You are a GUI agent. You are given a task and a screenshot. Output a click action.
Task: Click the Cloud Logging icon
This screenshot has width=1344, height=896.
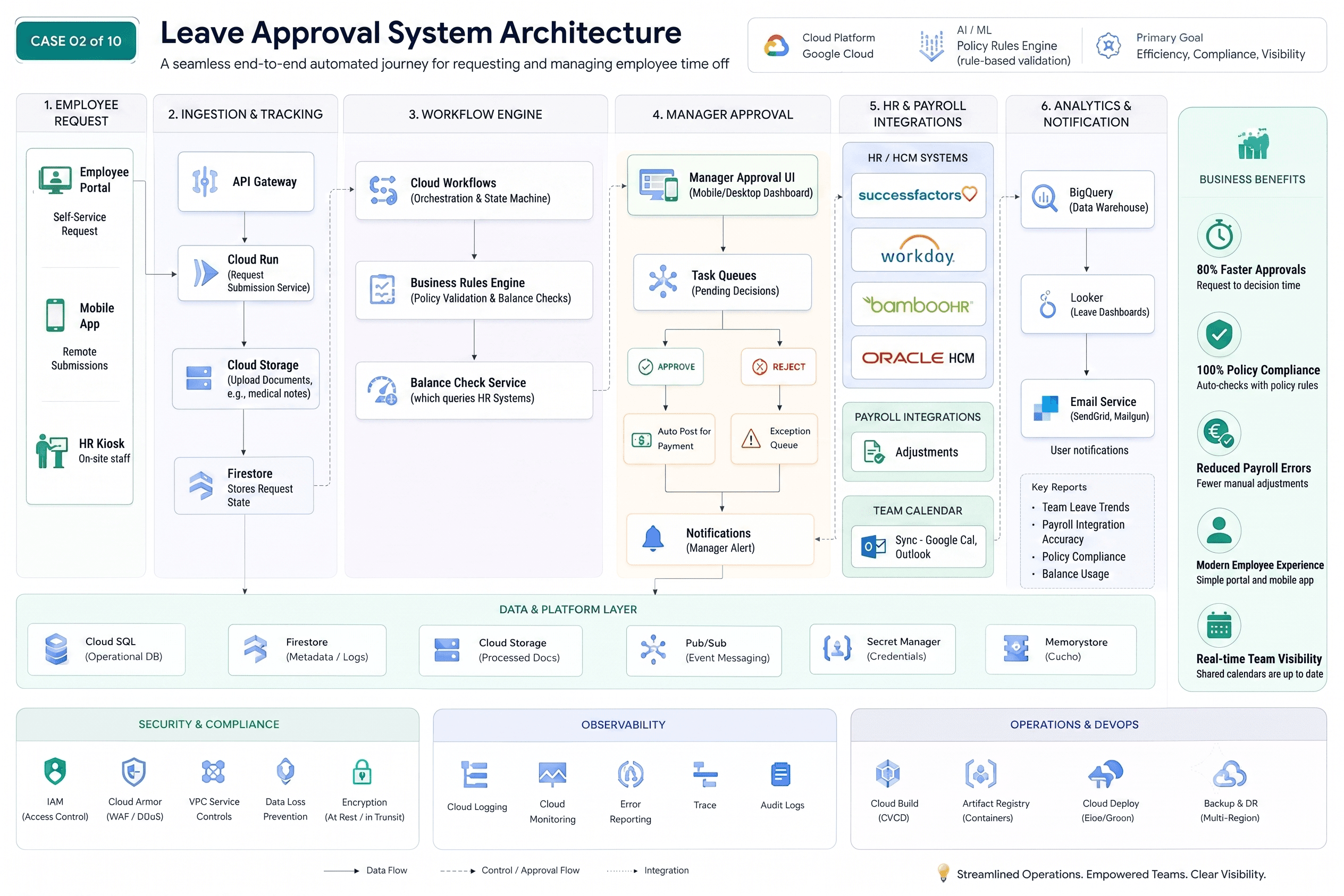(474, 775)
